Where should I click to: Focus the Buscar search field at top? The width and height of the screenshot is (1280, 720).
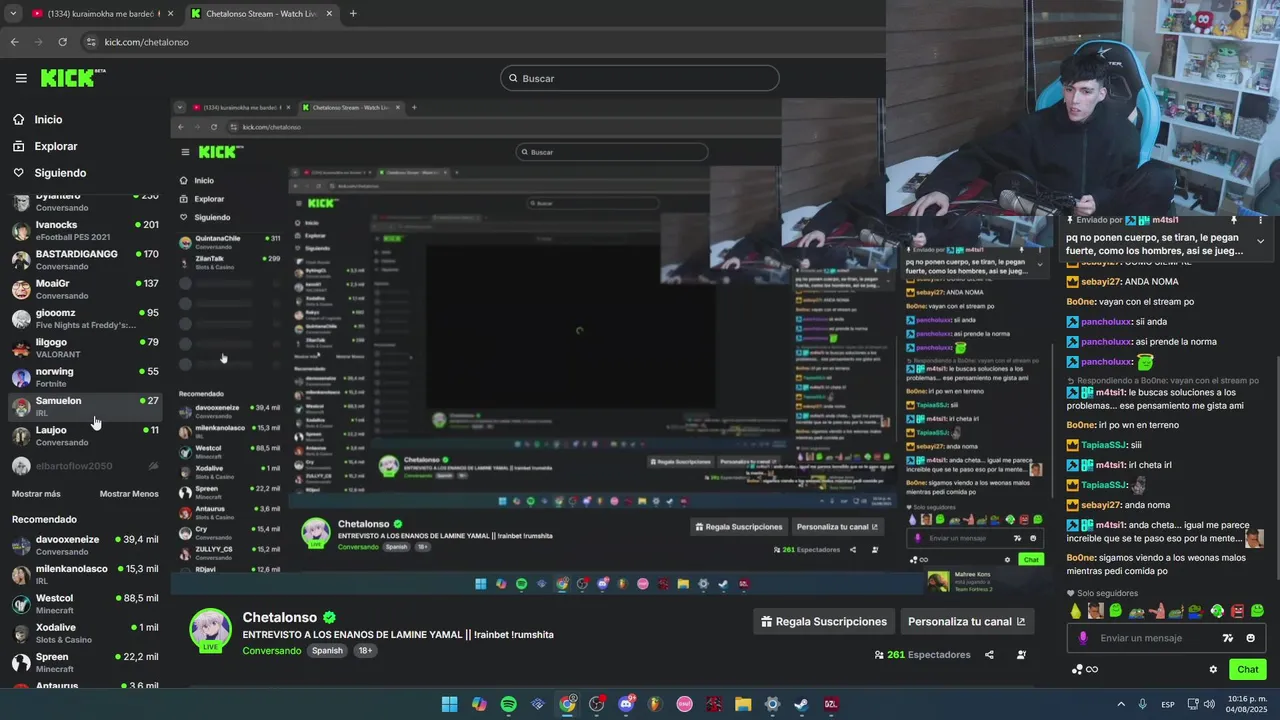point(640,78)
